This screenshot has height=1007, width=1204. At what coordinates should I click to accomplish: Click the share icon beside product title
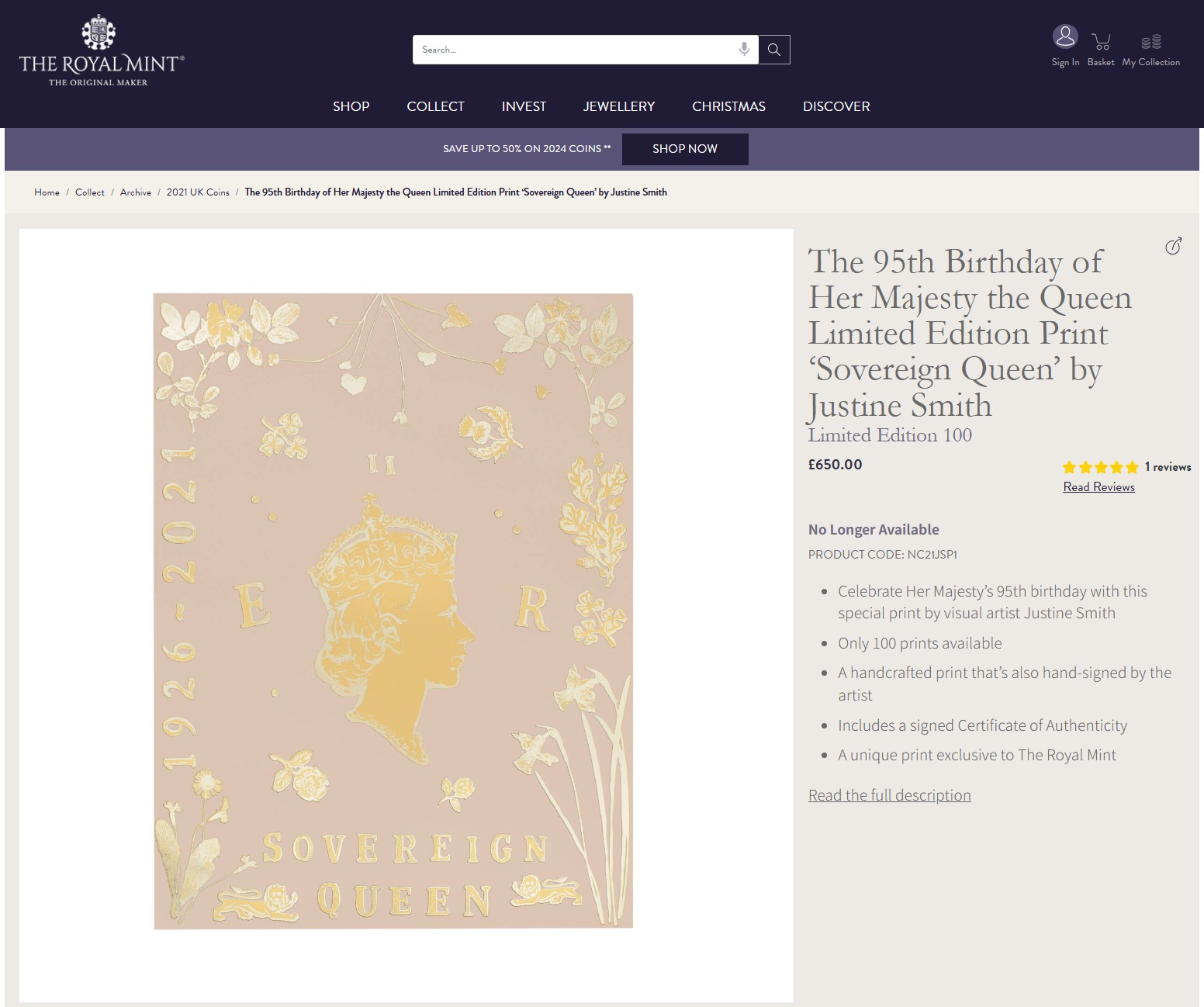(x=1173, y=246)
